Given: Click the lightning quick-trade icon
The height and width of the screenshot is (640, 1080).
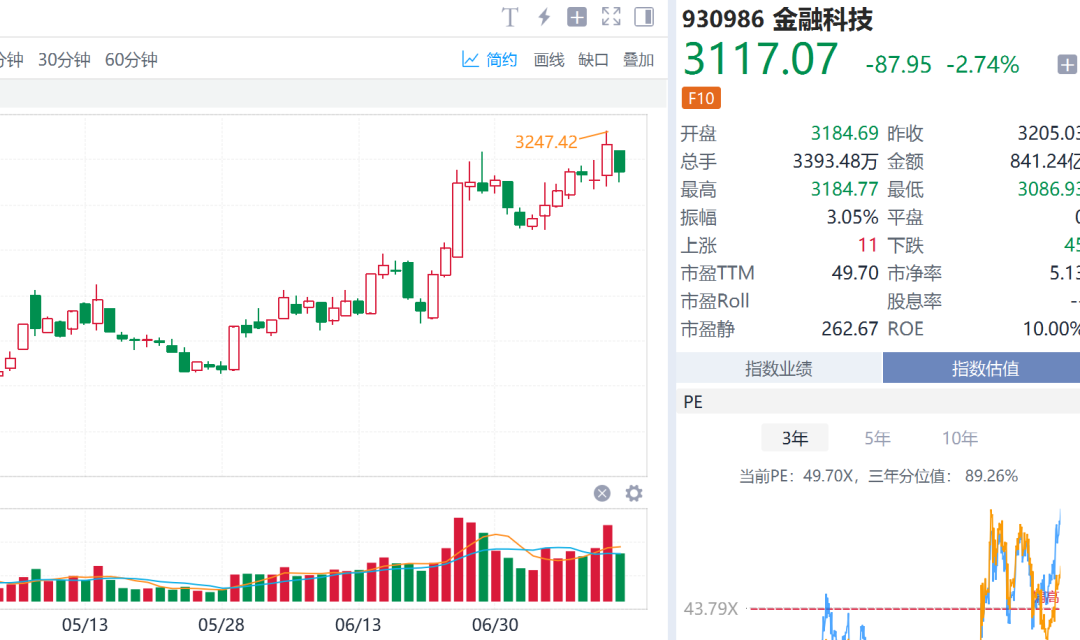Looking at the screenshot, I should pos(542,17).
